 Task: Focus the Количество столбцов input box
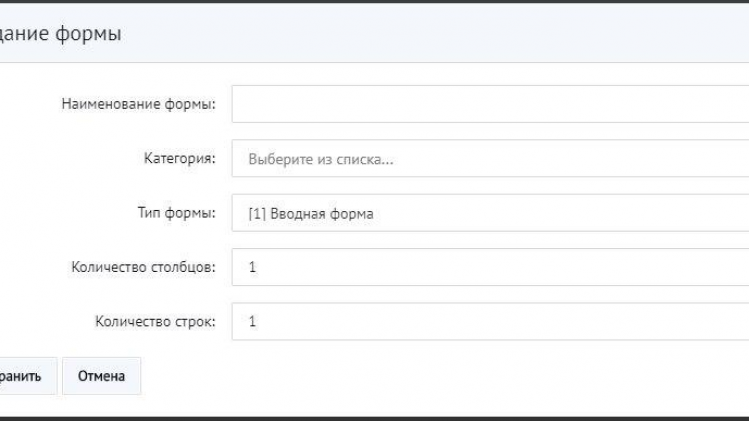(x=490, y=267)
